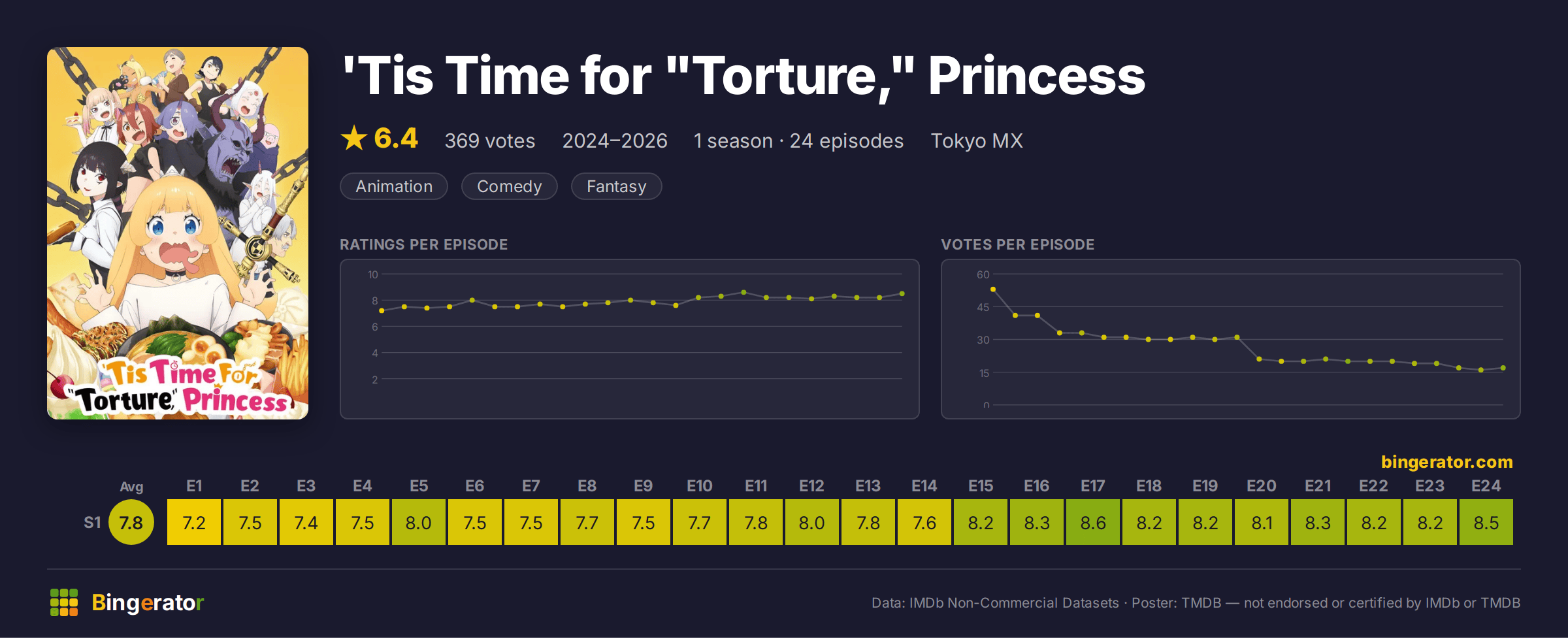This screenshot has height=639, width=1568.
Task: Click the S1 season row label
Action: [x=92, y=523]
